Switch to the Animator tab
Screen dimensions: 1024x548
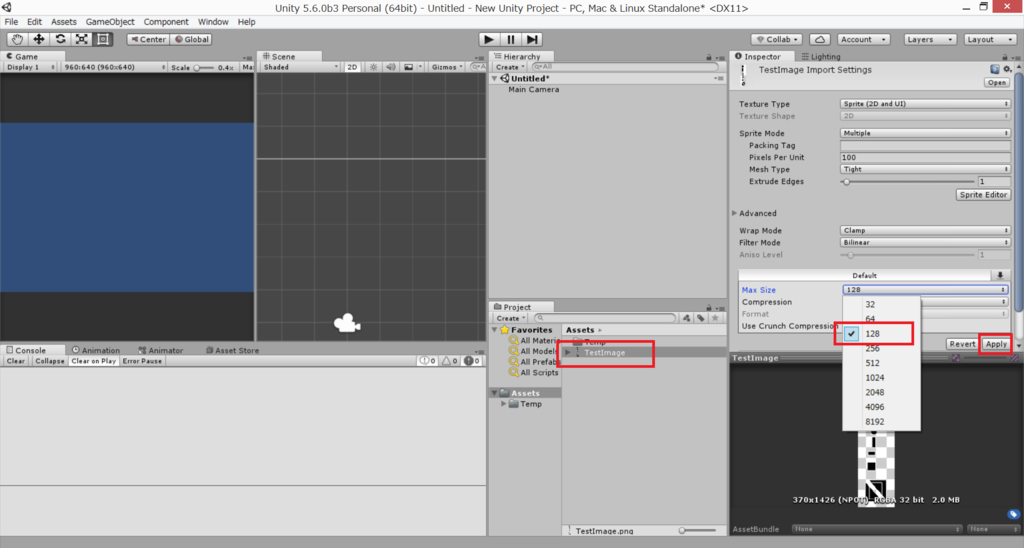pos(161,350)
